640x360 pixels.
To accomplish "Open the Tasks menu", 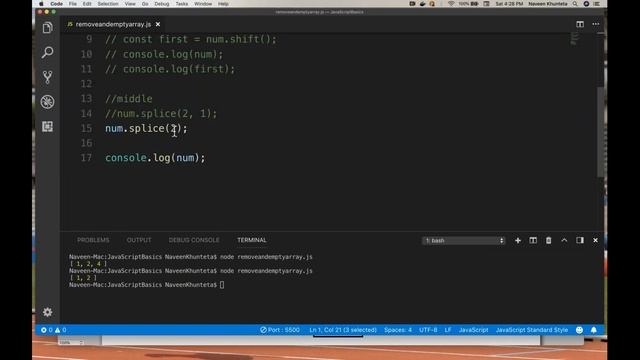I will tap(182, 4).
